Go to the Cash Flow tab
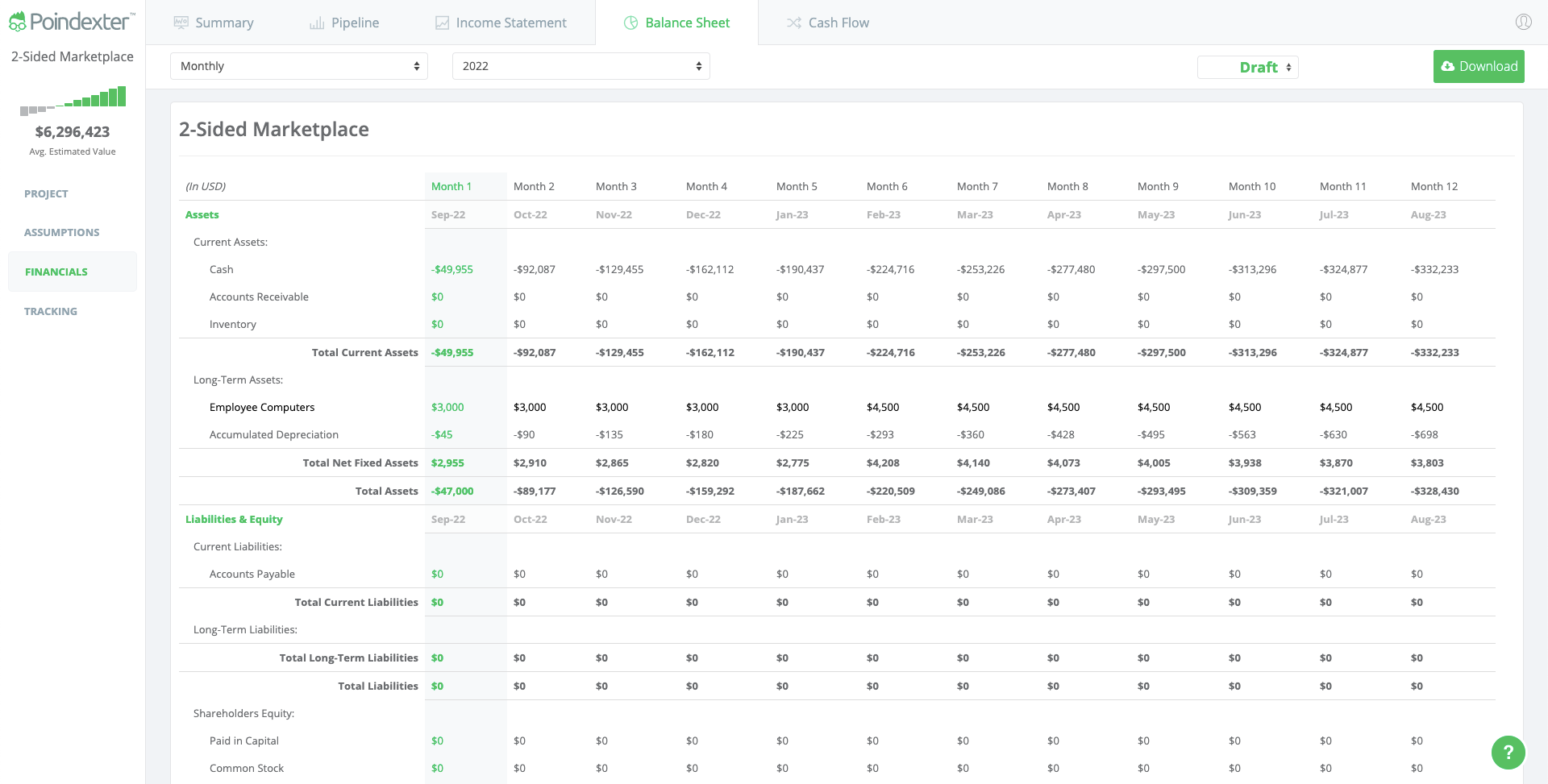 828,23
